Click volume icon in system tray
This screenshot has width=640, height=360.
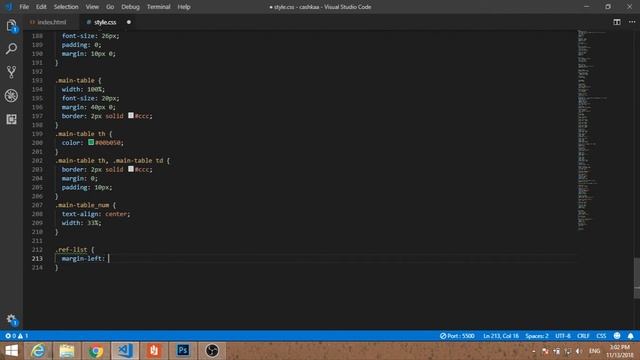click(578, 351)
